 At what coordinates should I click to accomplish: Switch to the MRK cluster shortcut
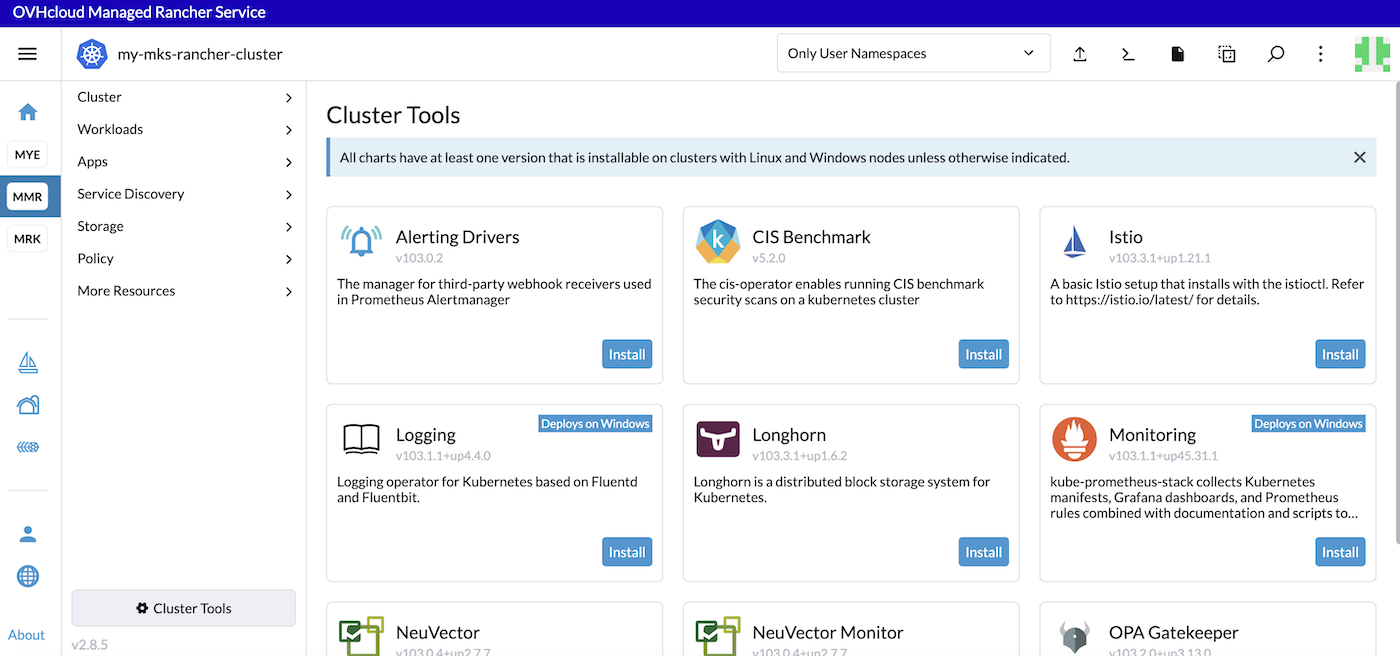click(x=27, y=238)
